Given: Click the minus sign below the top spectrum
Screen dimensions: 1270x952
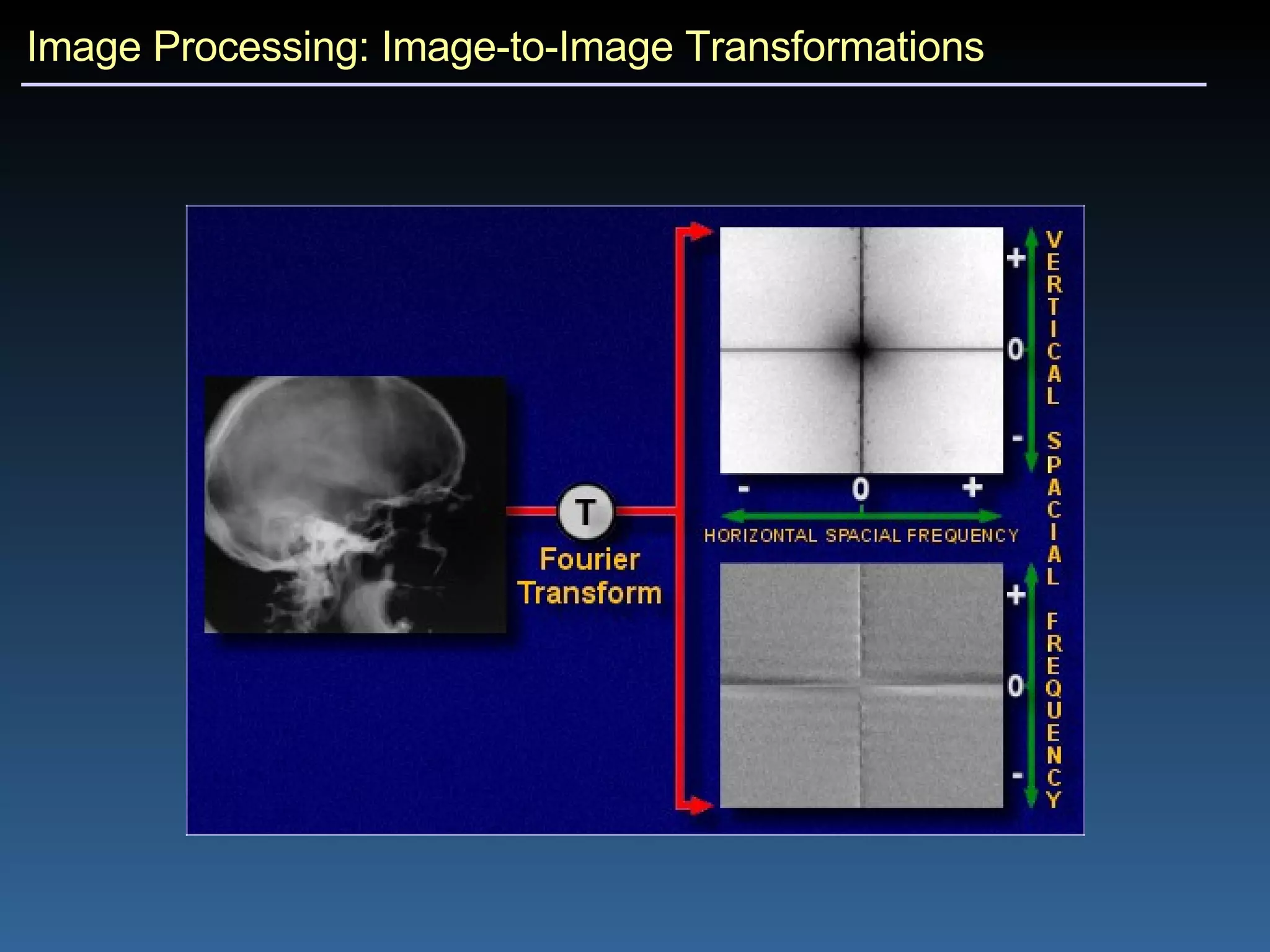Looking at the screenshot, I should point(744,490).
